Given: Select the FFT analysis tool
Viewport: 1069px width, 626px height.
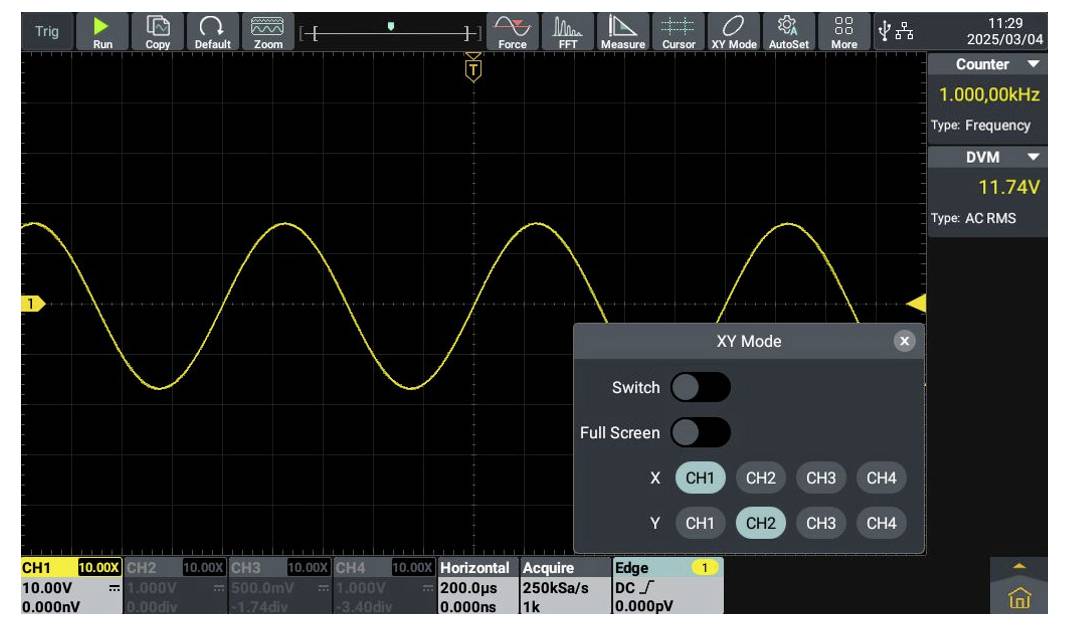Looking at the screenshot, I should pos(567,29).
